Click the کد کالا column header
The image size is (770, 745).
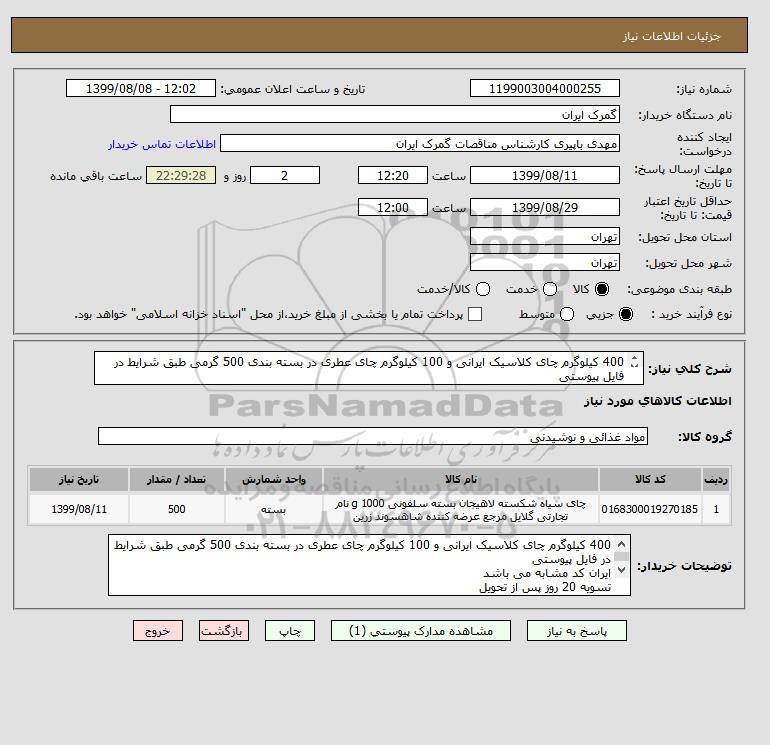pos(650,479)
